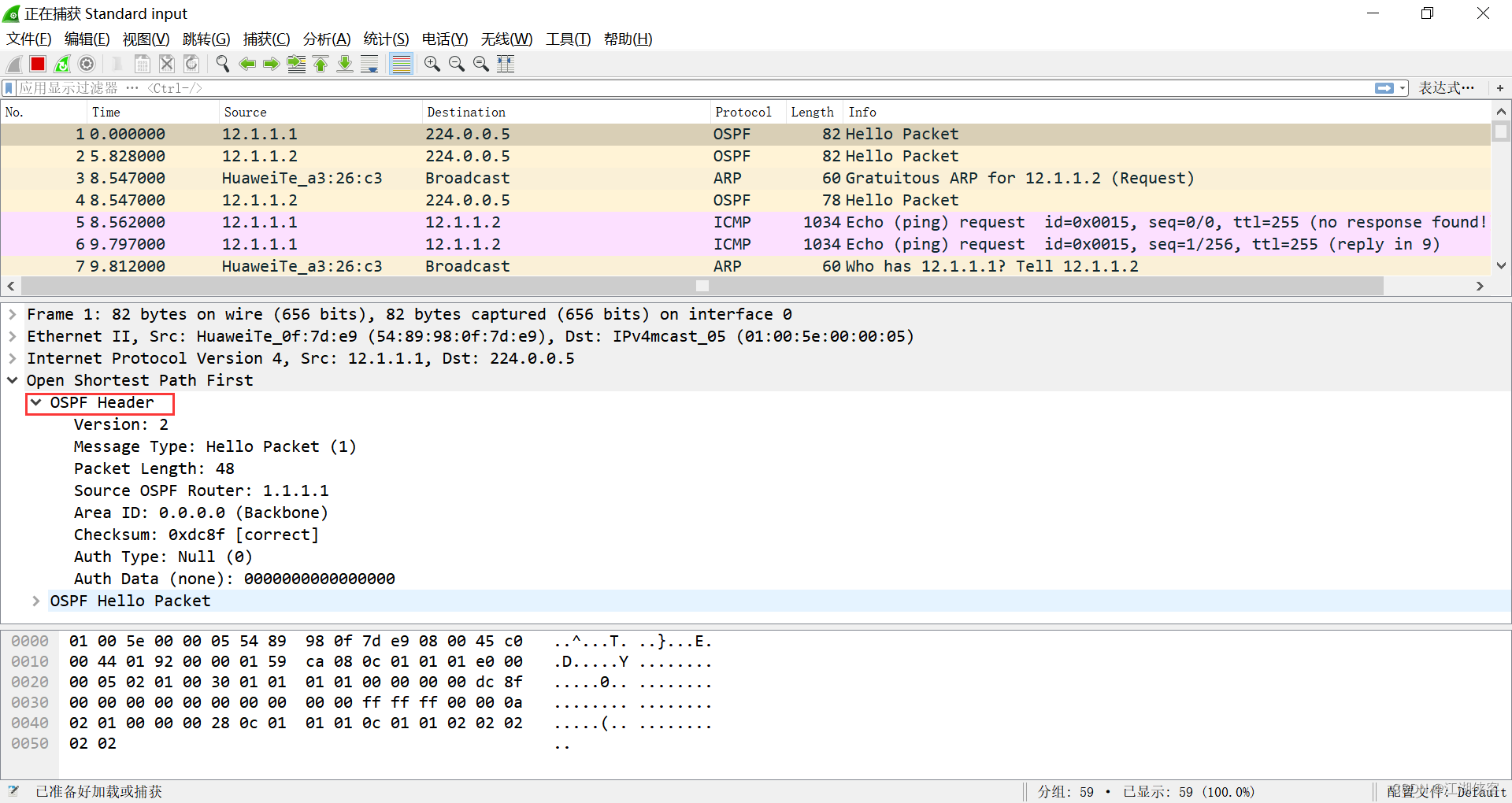Screen dimensions: 1512x803
Task: Expand Internet Protocol Version 4 row
Action: click(x=13, y=358)
